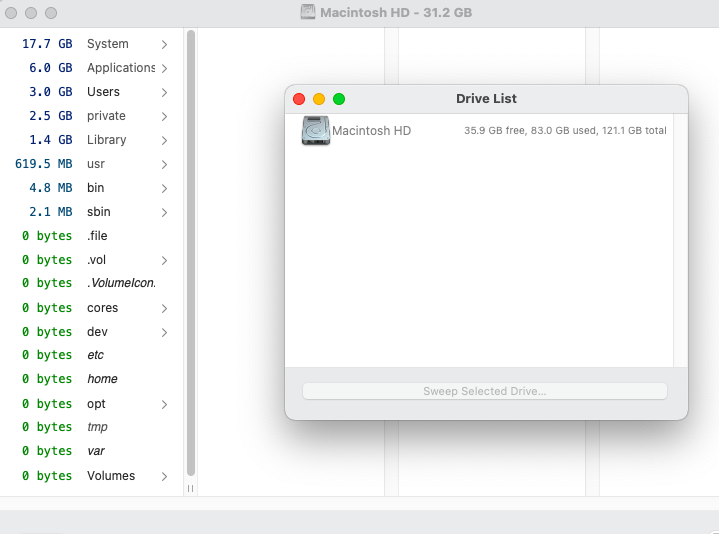
Task: Close the Drive List window
Action: click(x=299, y=99)
